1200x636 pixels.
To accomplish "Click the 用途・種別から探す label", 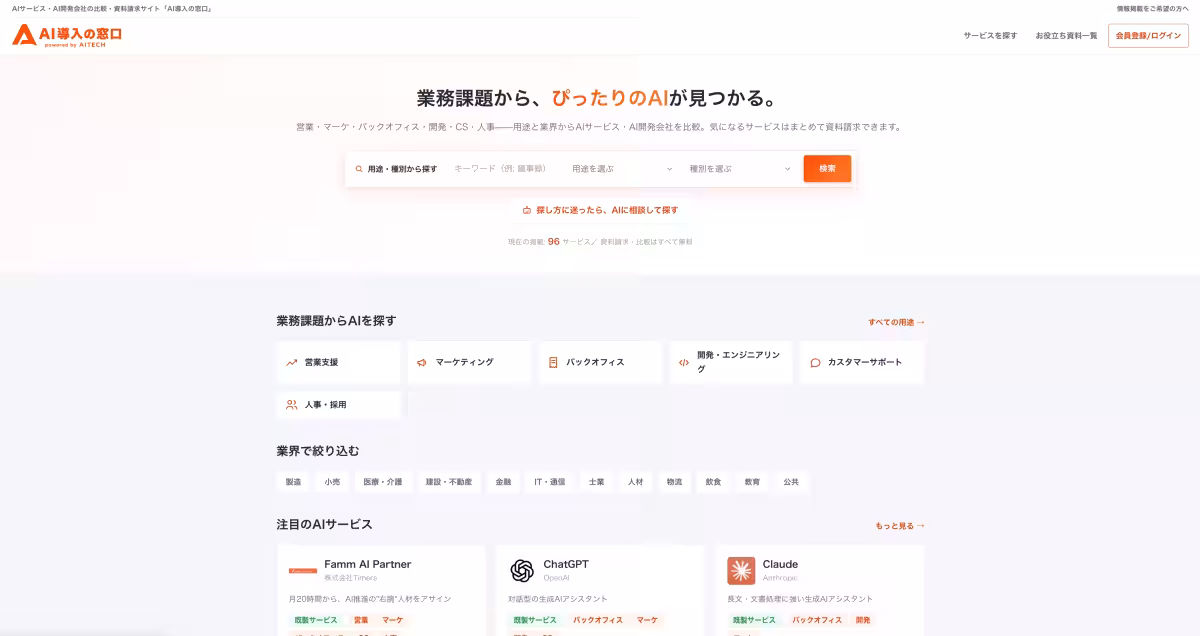I will (402, 169).
